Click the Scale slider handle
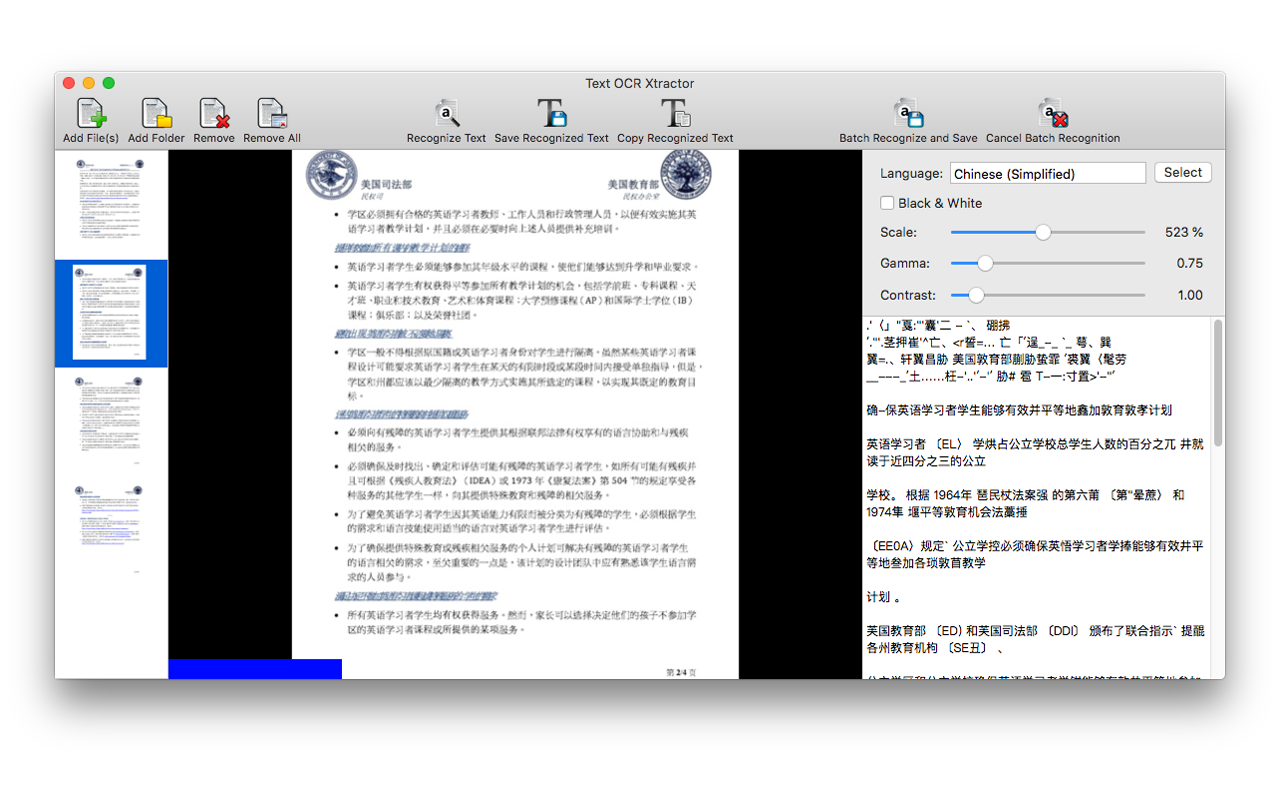 1043,232
